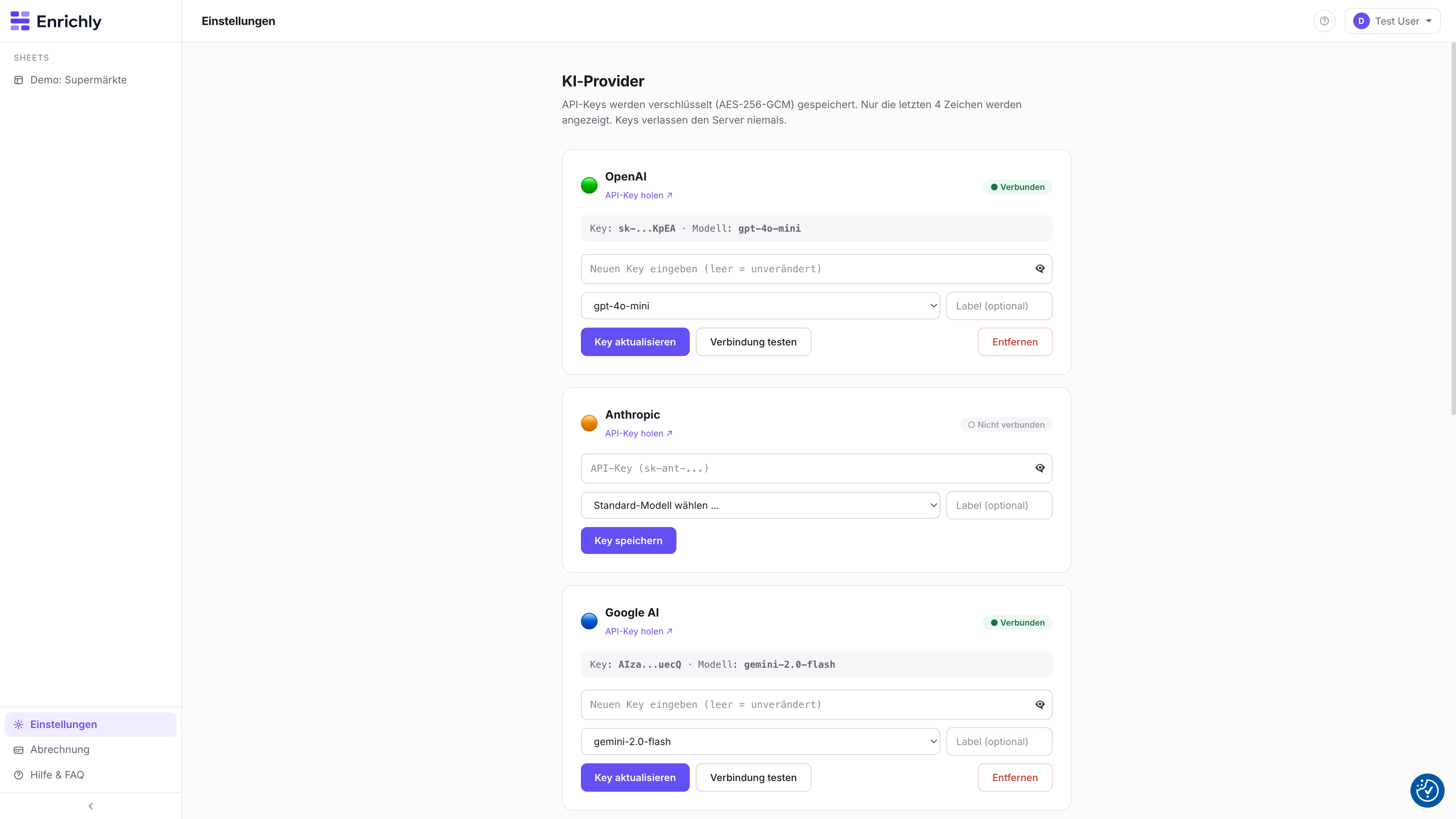Remove the OpenAI key with Entfernen
The width and height of the screenshot is (1456, 819).
point(1015,342)
